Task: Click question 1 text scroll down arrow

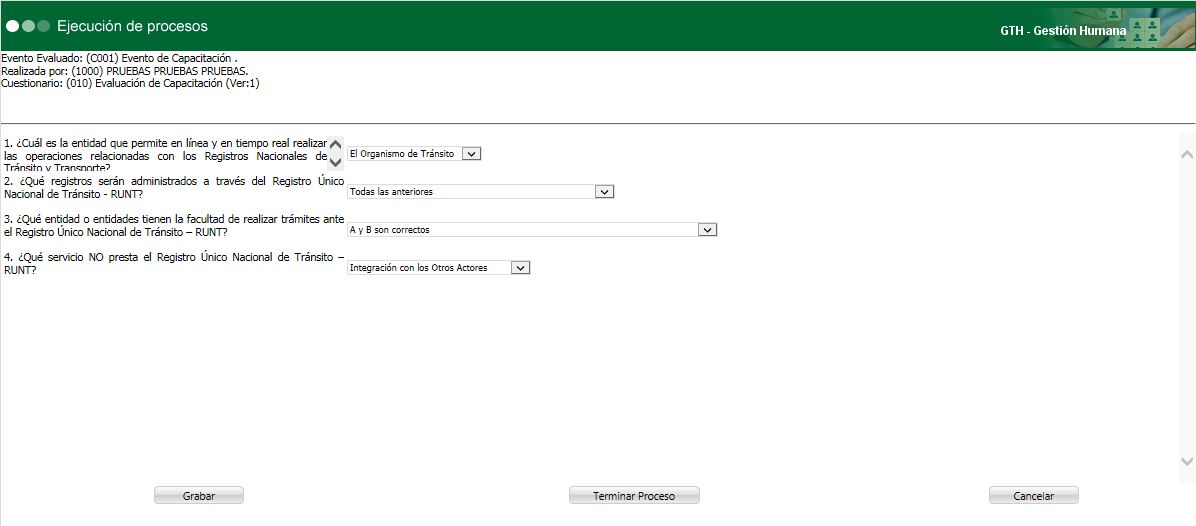Action: [336, 162]
